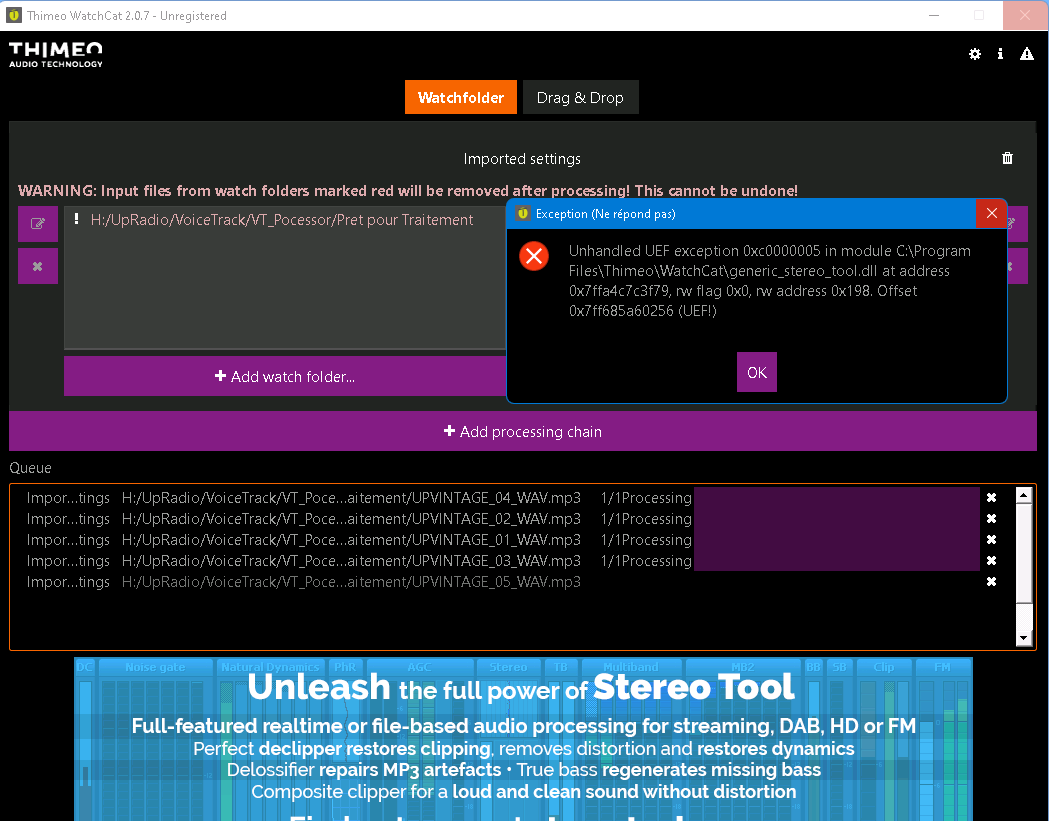Remove UPVINTAGE_05_WAV.mp3 from the queue
1049x821 pixels.
click(x=991, y=581)
